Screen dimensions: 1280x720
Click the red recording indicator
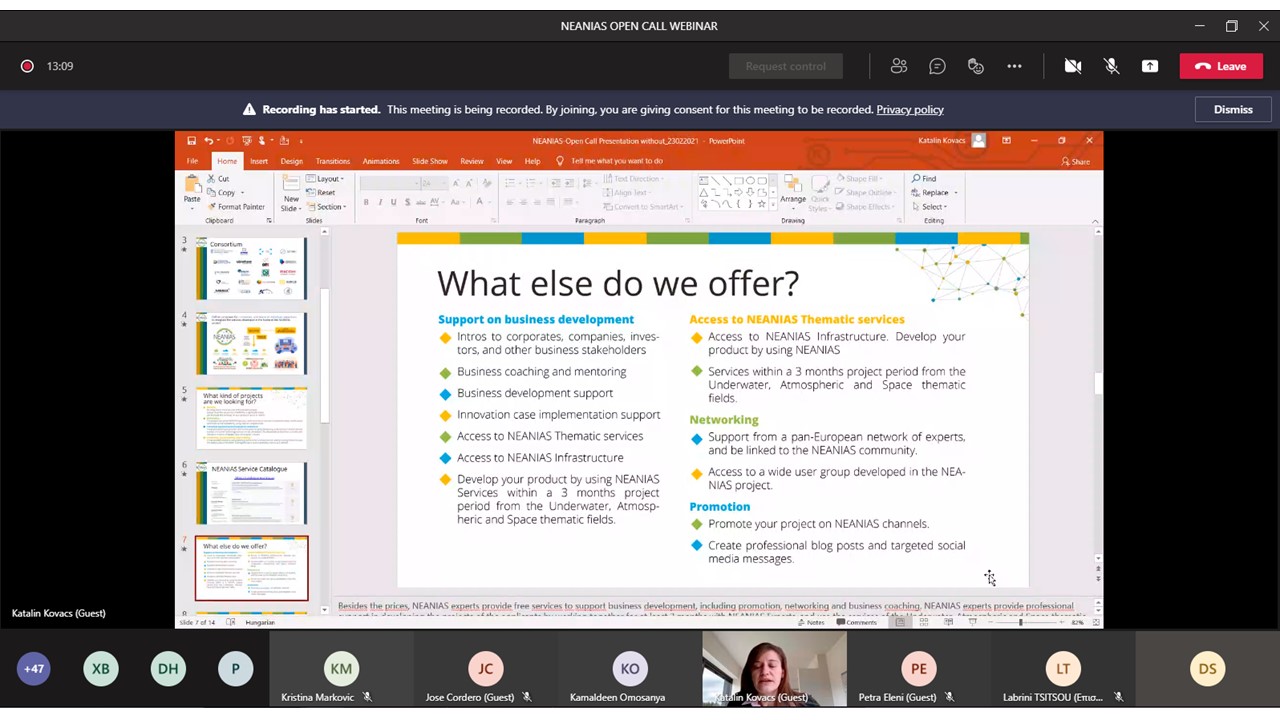click(27, 66)
